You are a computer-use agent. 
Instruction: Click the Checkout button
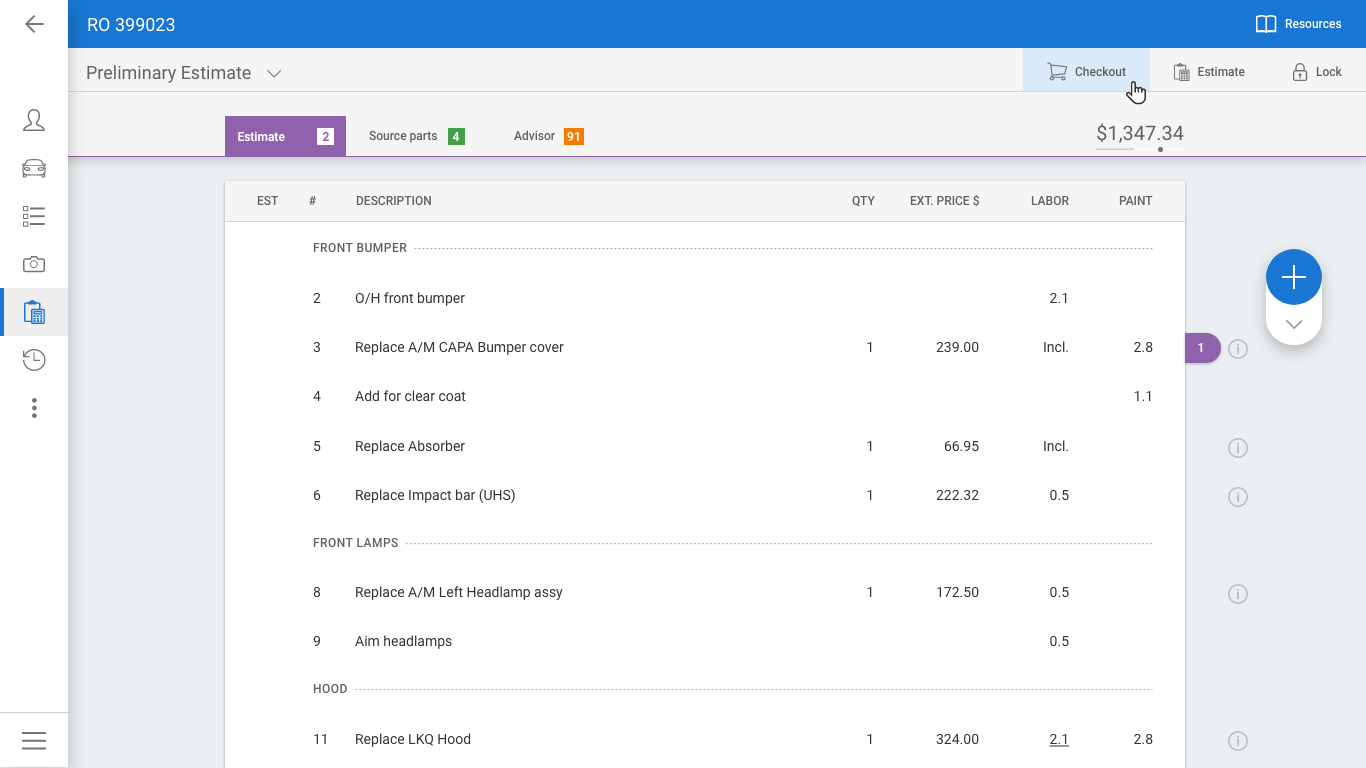click(1086, 72)
